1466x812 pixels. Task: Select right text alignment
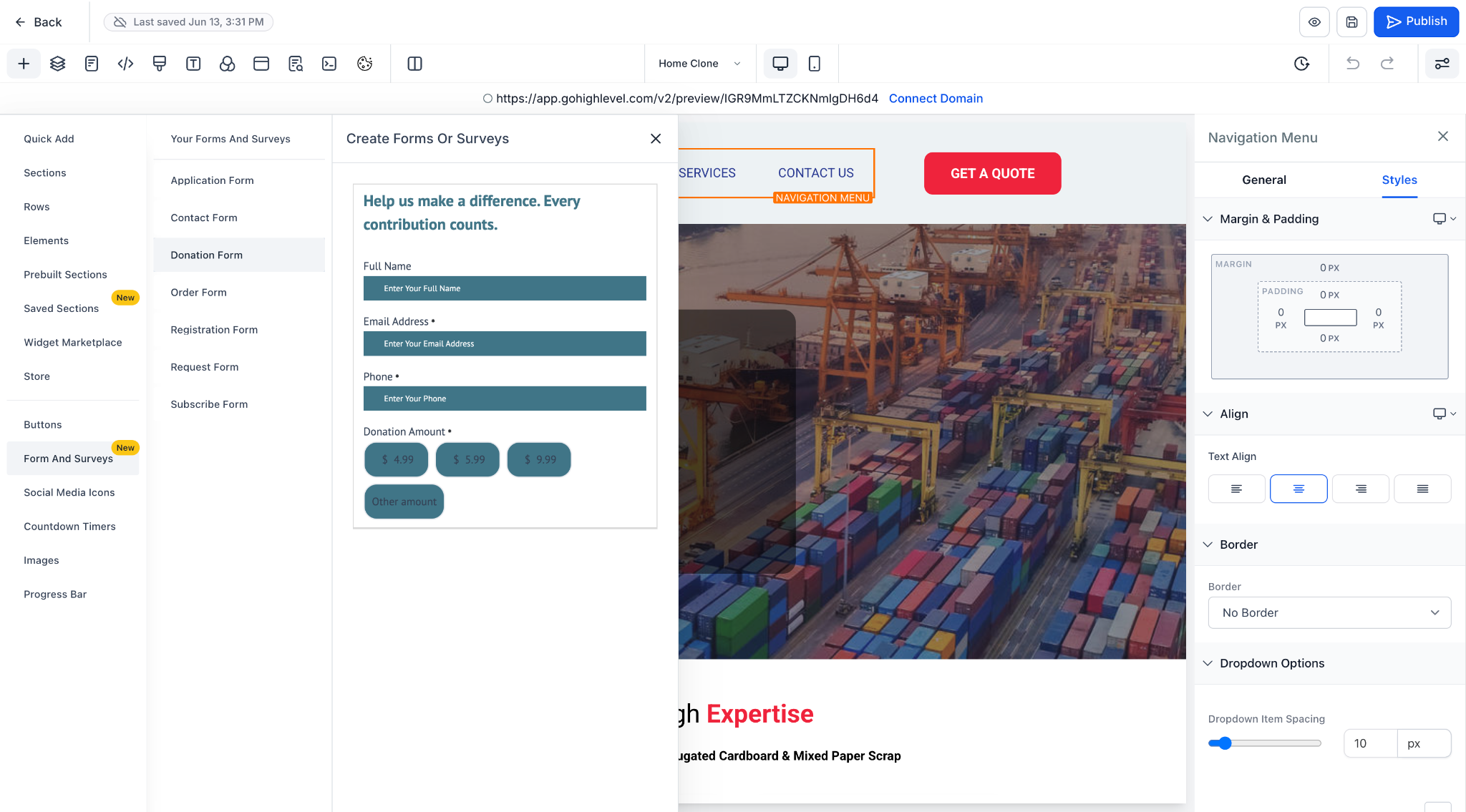[x=1360, y=489]
